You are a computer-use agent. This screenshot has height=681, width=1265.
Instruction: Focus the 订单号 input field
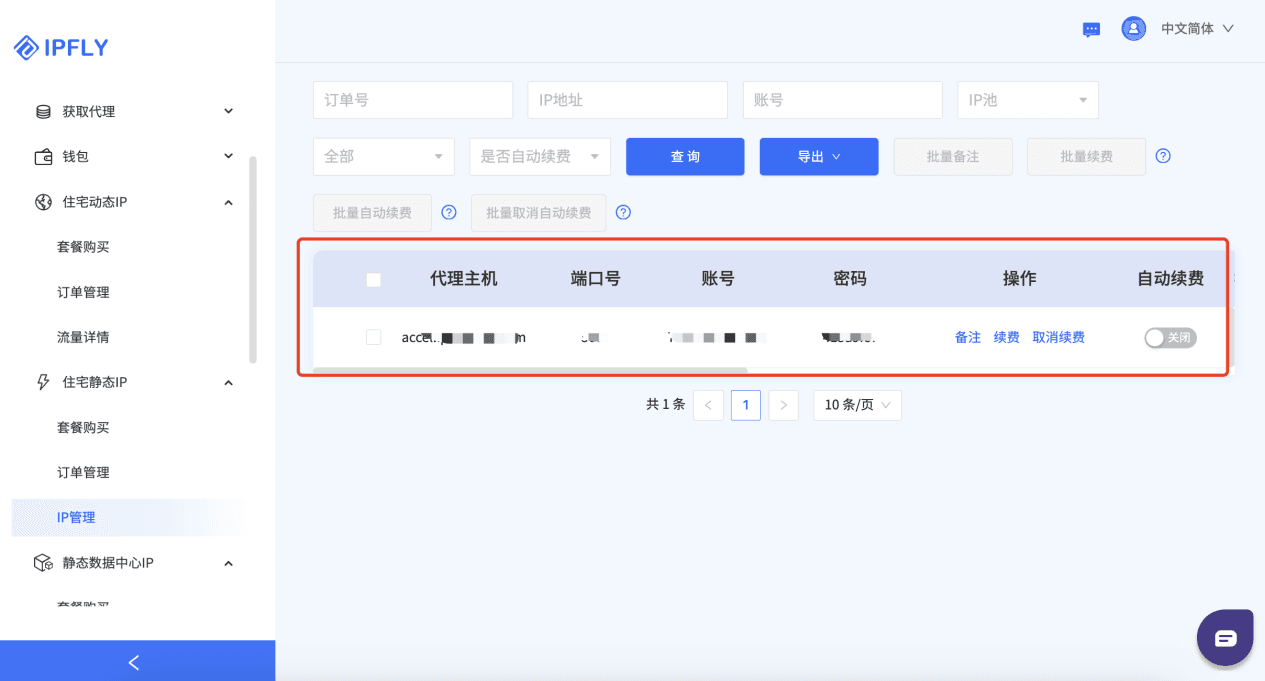[x=412, y=100]
